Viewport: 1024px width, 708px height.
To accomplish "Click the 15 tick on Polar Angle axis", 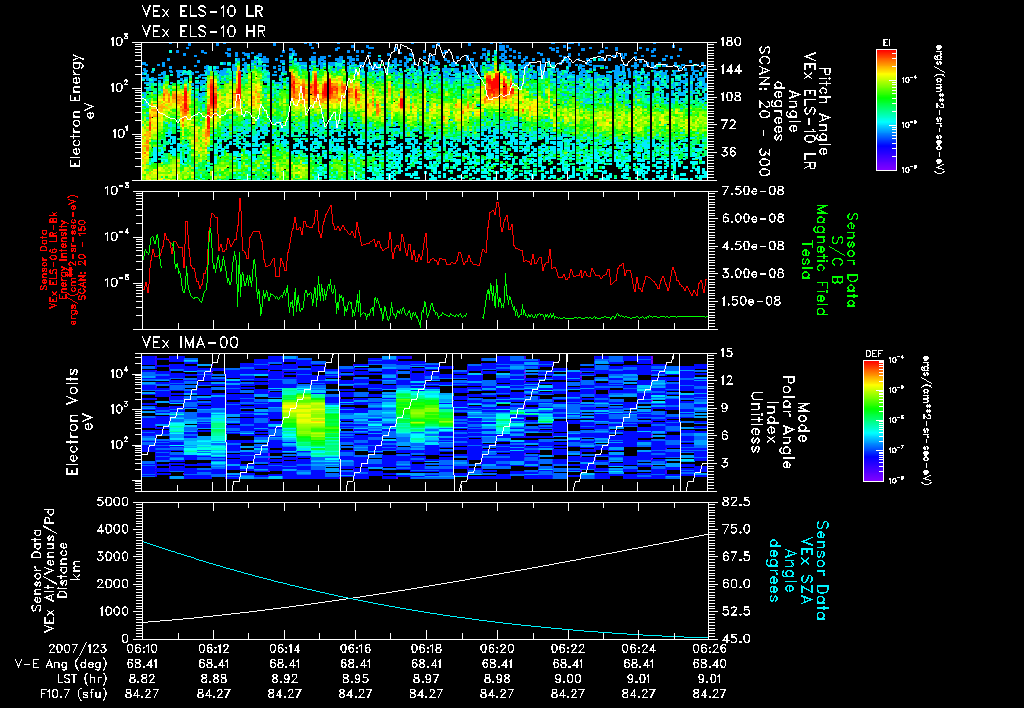I will pyautogui.click(x=726, y=353).
